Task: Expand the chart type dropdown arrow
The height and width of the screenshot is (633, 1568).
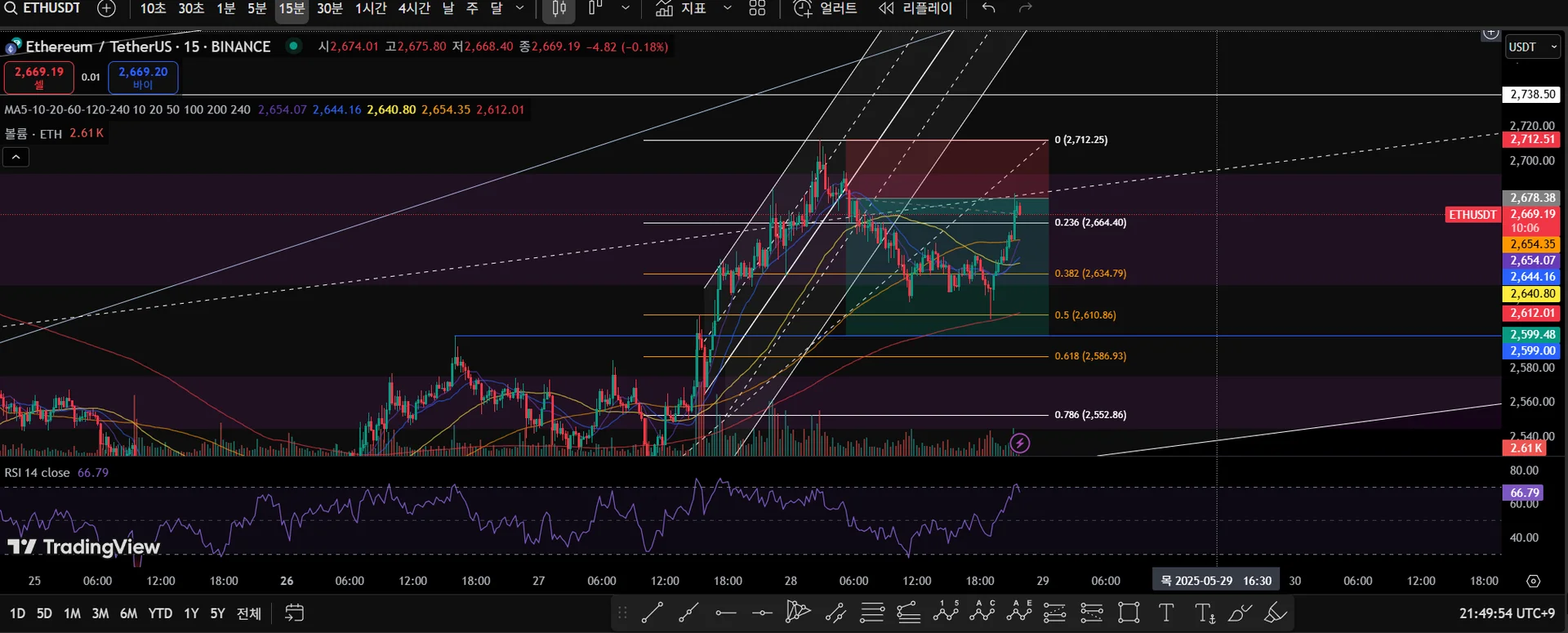Action: 626,8
